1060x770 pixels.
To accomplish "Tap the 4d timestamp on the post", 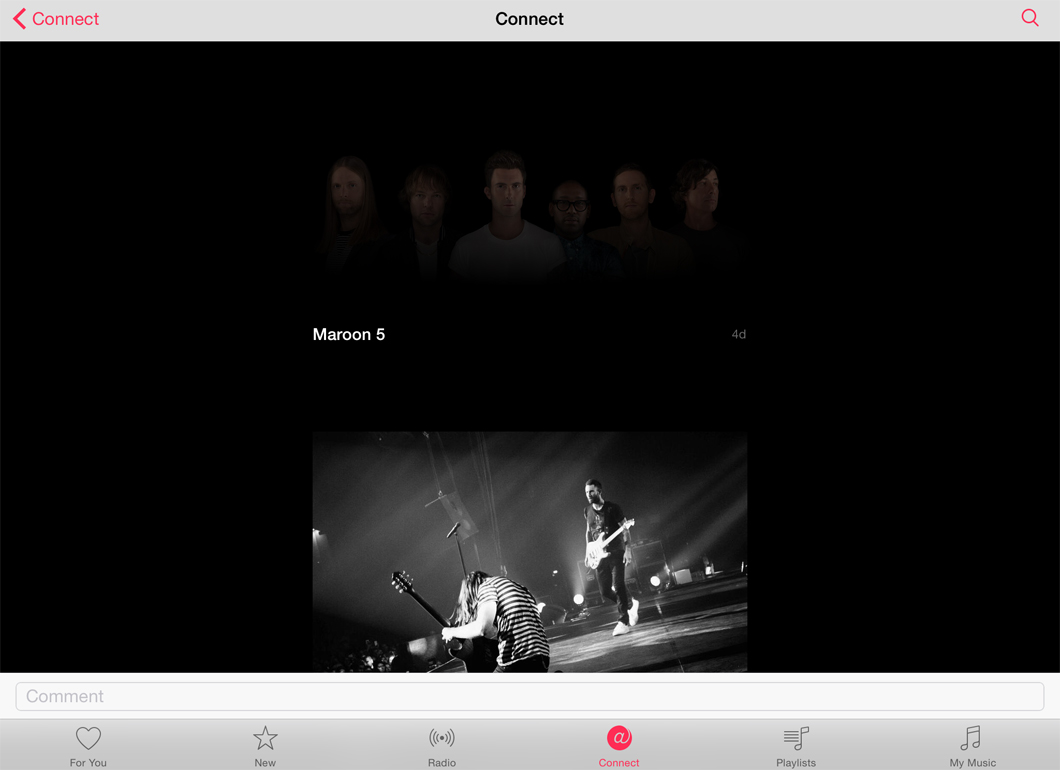I will 740,334.
